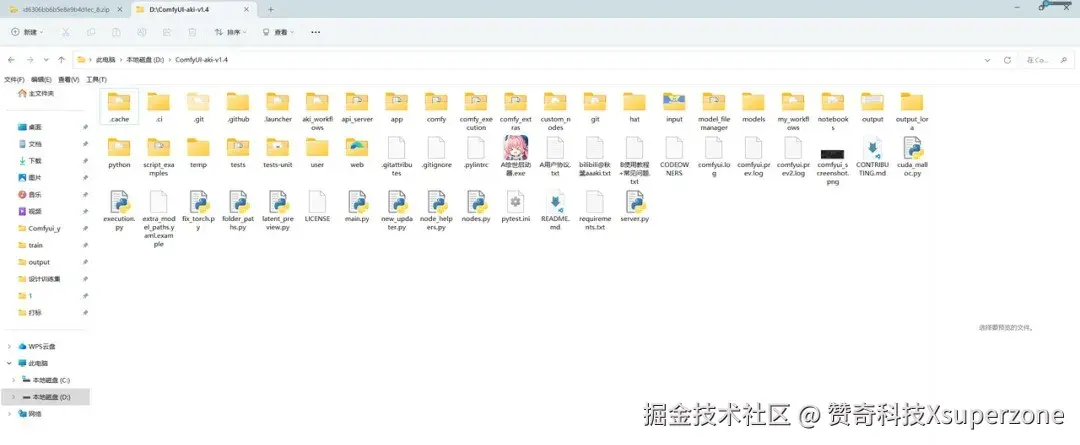Collapse the 此电脑 tree node
This screenshot has width=1080, height=445.
(9, 363)
